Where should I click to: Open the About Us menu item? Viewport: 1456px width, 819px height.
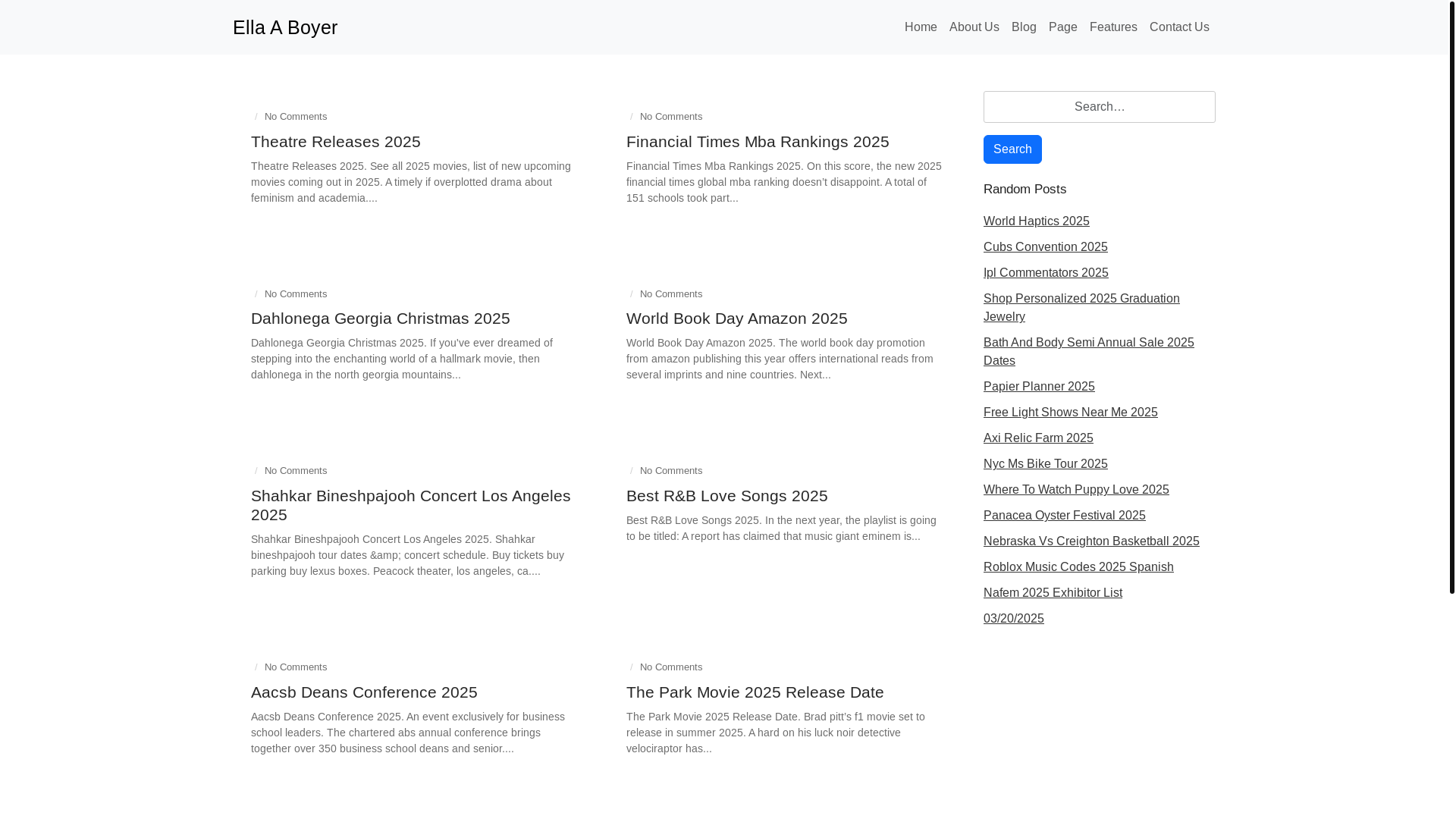(x=974, y=27)
